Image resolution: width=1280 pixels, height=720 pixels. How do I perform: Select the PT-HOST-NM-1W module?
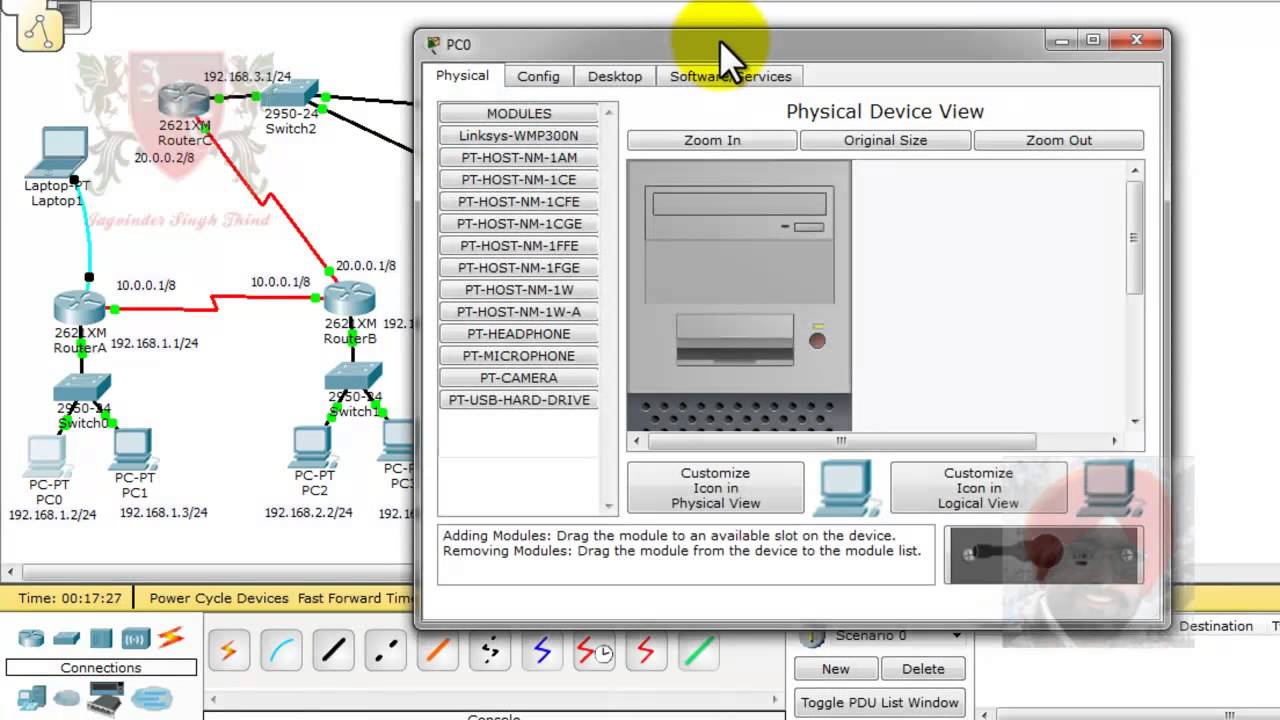[x=519, y=289]
